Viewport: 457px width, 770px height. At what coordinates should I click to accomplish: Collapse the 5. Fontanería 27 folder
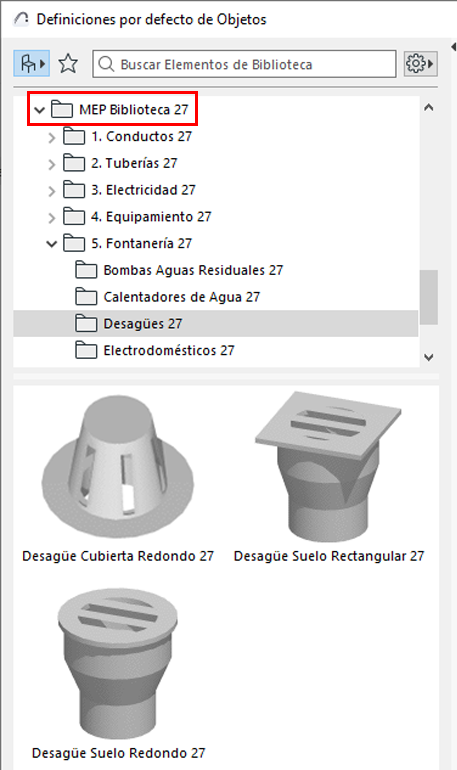coord(52,244)
